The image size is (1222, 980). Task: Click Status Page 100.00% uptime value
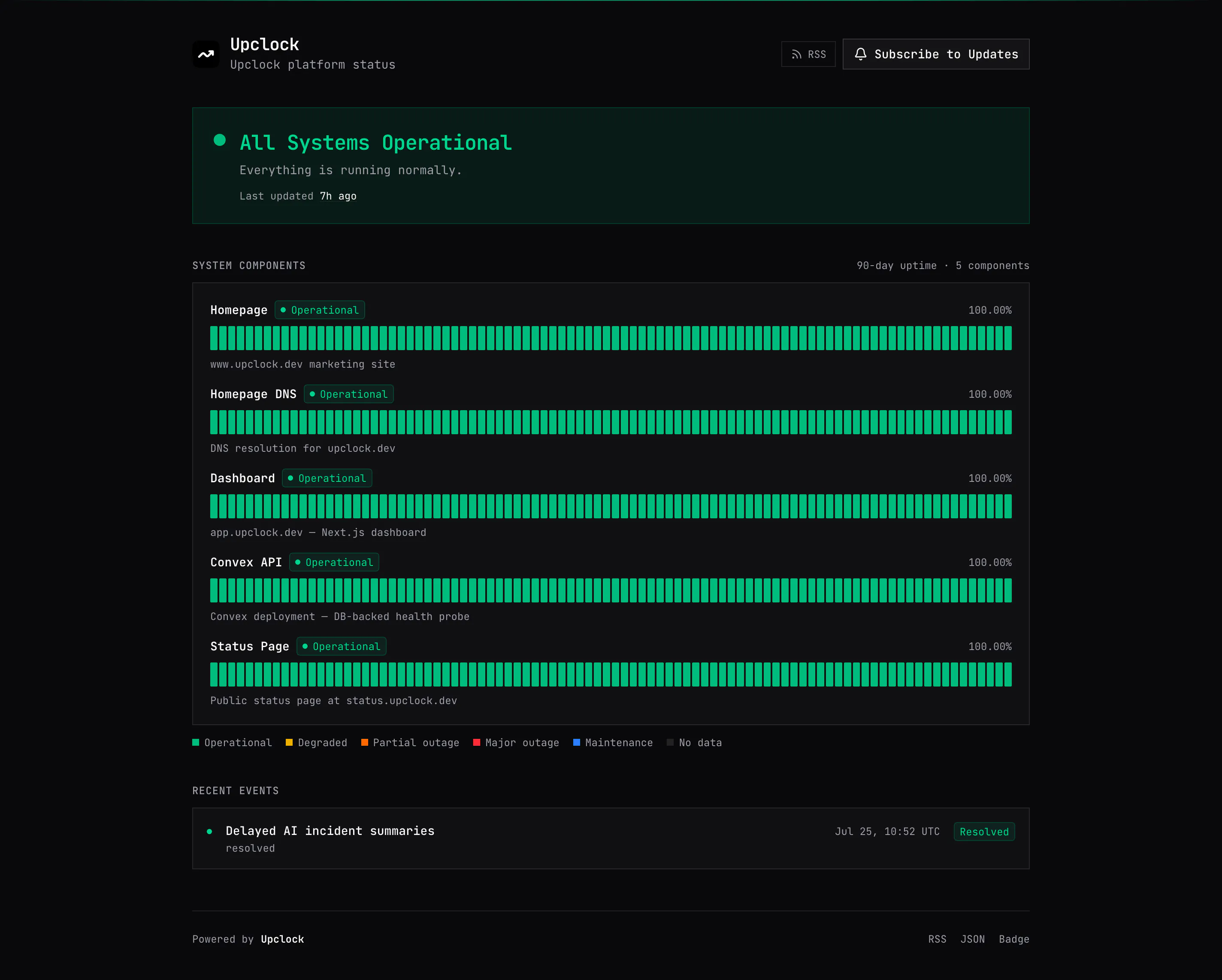coord(989,646)
